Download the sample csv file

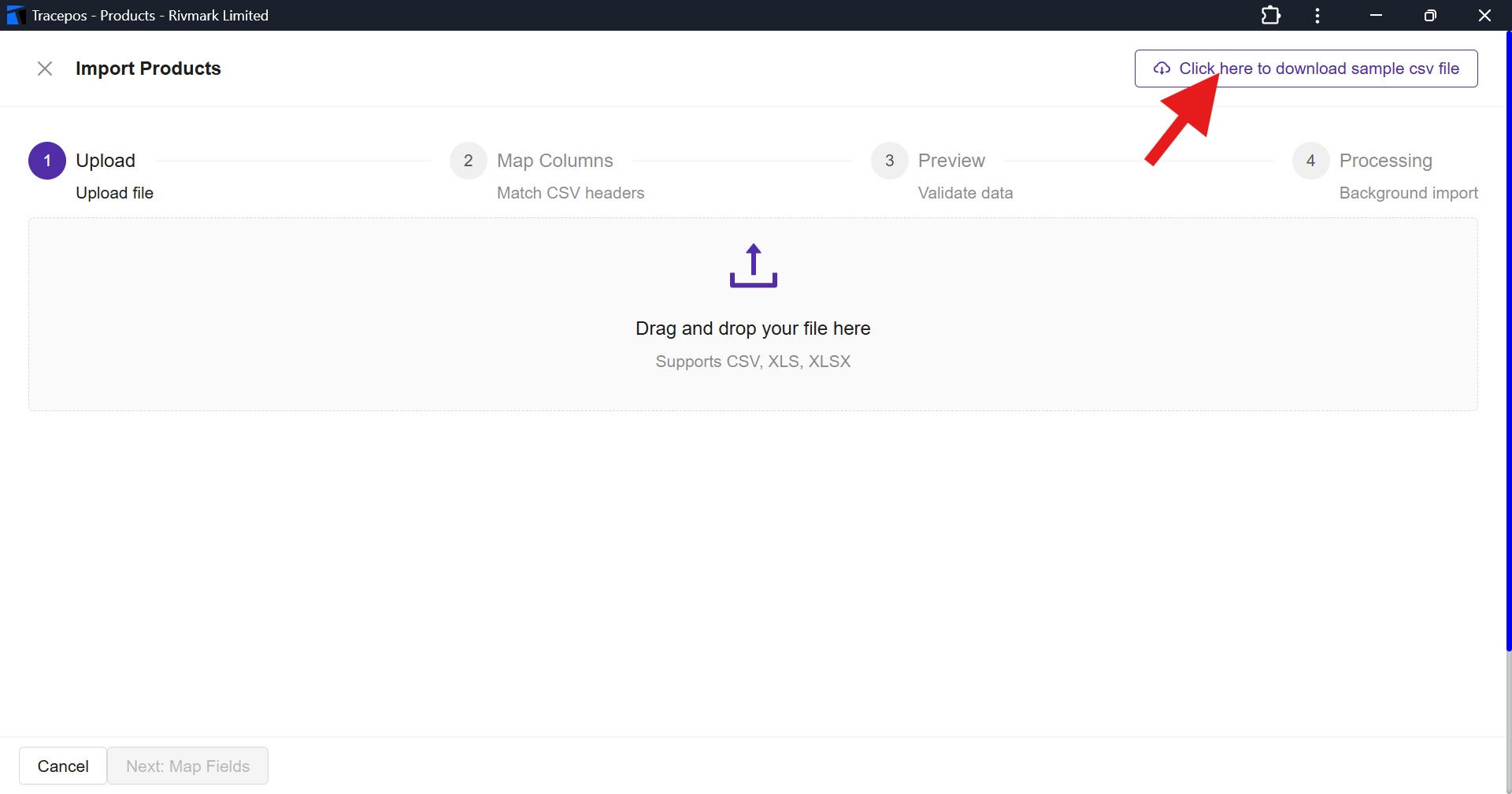click(x=1306, y=69)
